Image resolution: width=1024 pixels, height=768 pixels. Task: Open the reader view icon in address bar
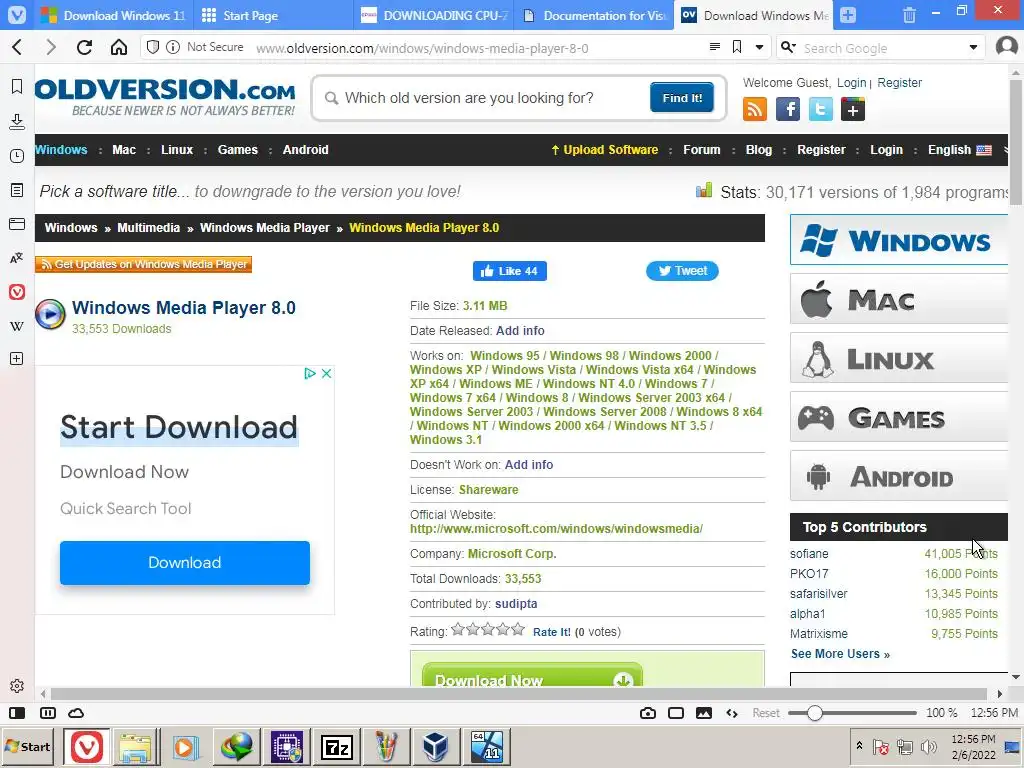[x=714, y=47]
